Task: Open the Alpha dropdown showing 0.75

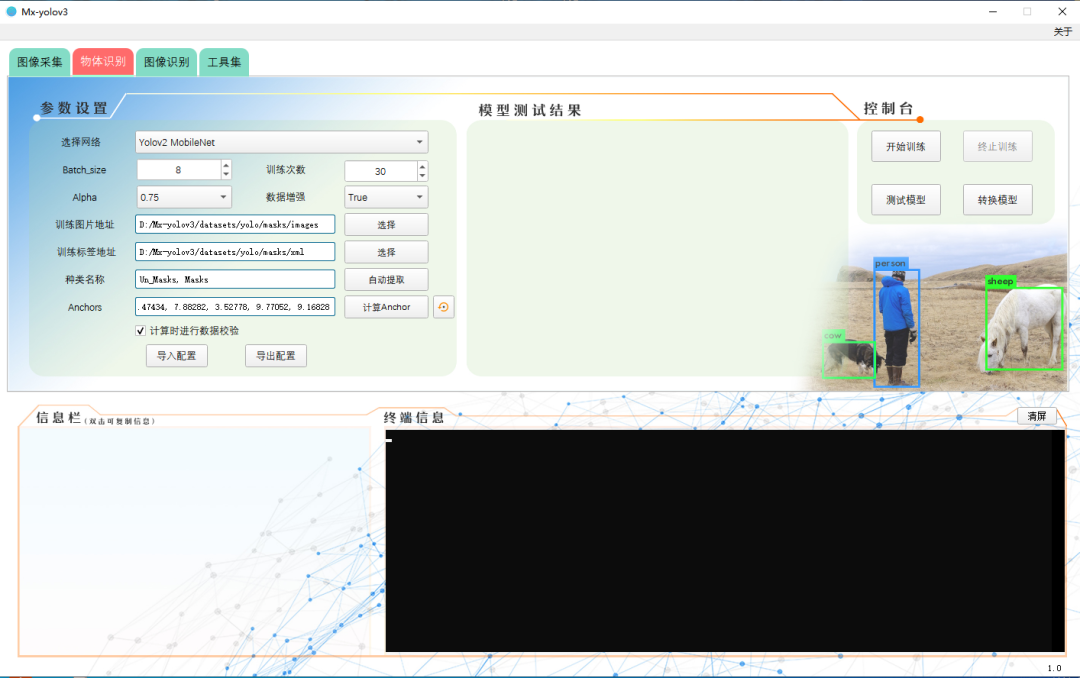Action: pyautogui.click(x=184, y=197)
